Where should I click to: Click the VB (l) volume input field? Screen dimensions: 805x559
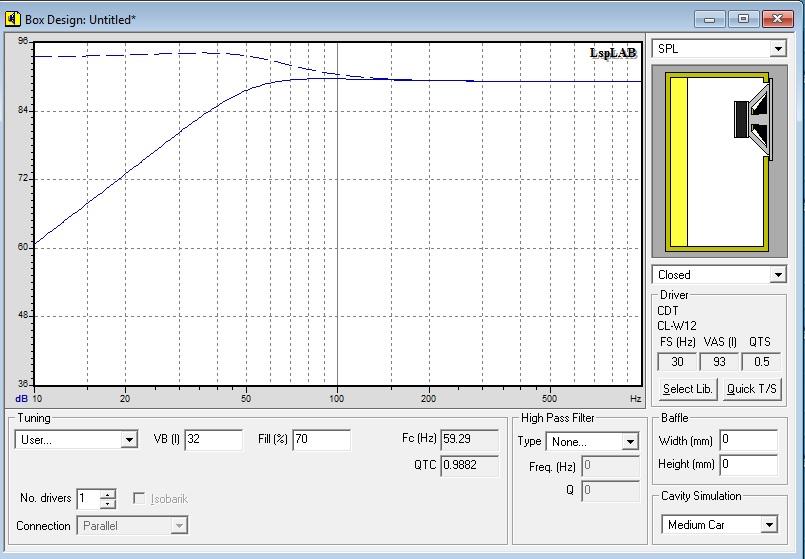213,440
